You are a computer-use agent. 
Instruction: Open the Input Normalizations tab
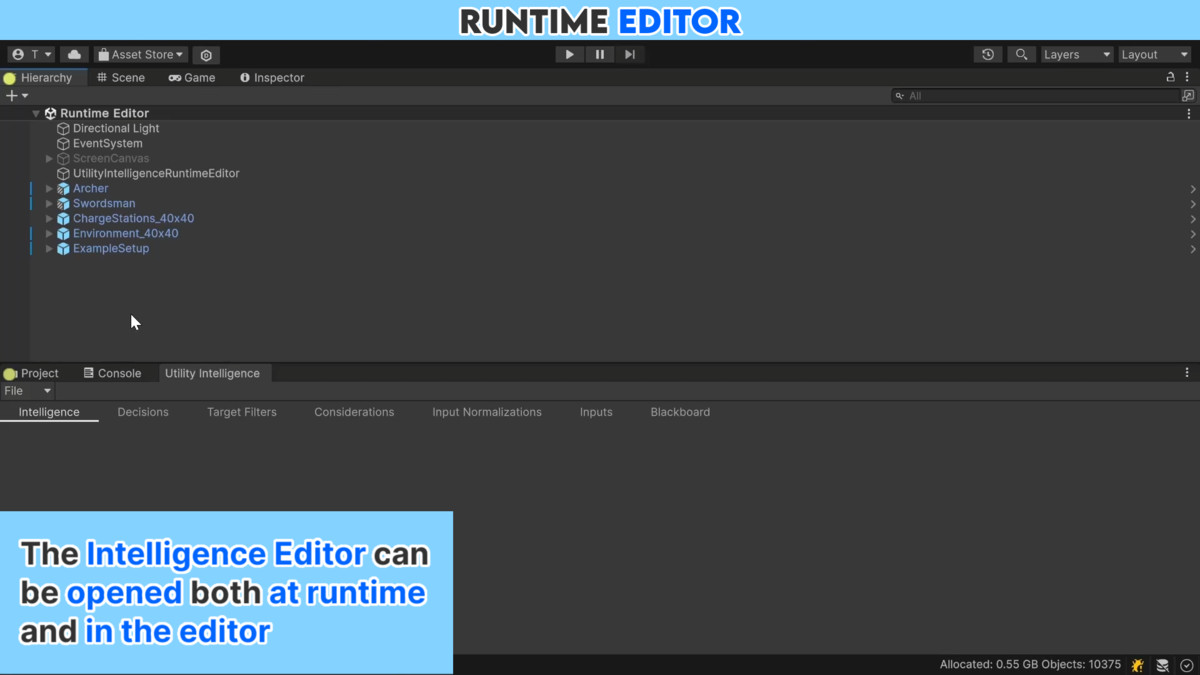[x=487, y=412]
